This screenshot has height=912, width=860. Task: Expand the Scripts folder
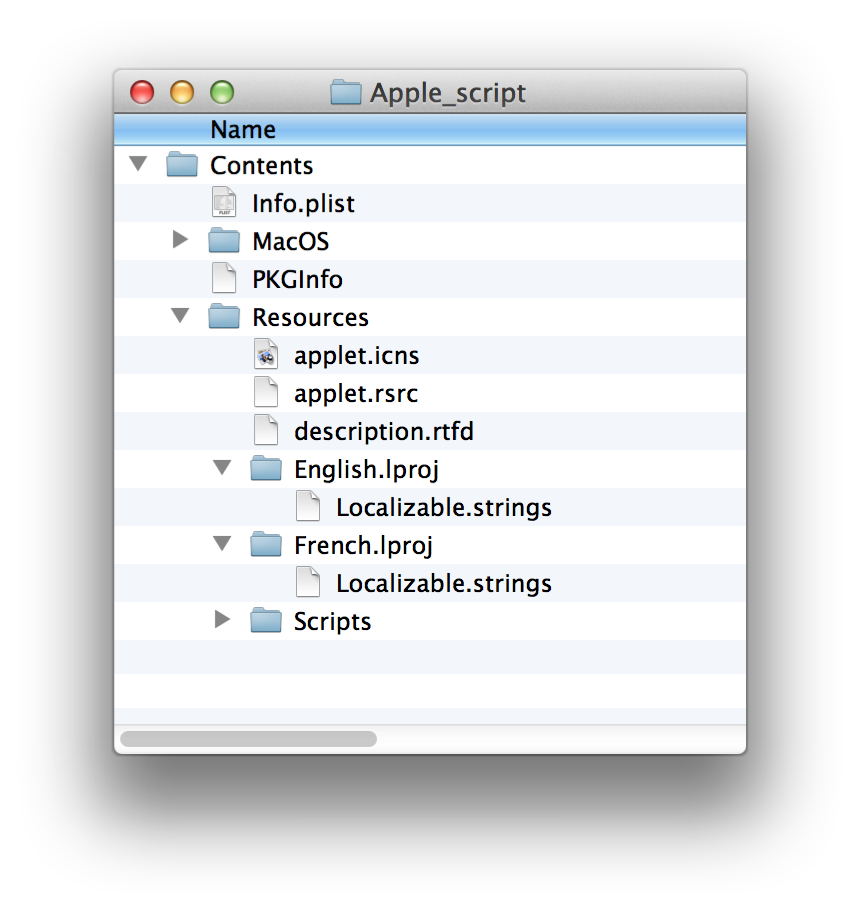click(x=222, y=619)
